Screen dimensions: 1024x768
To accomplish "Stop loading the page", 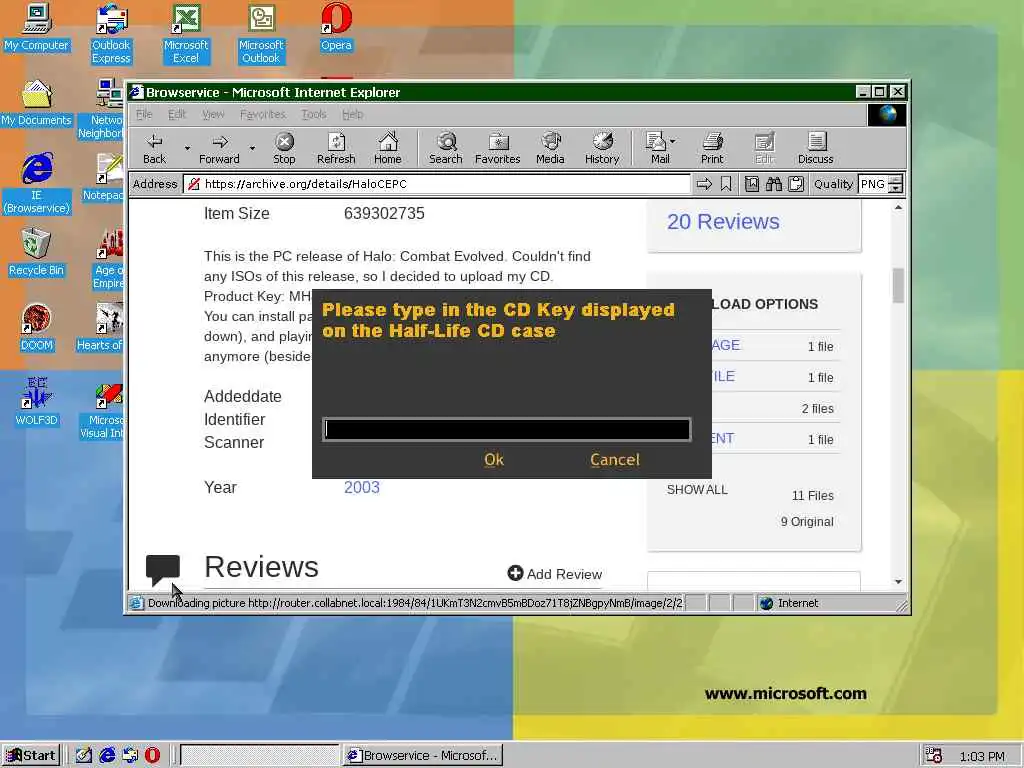I will [284, 148].
